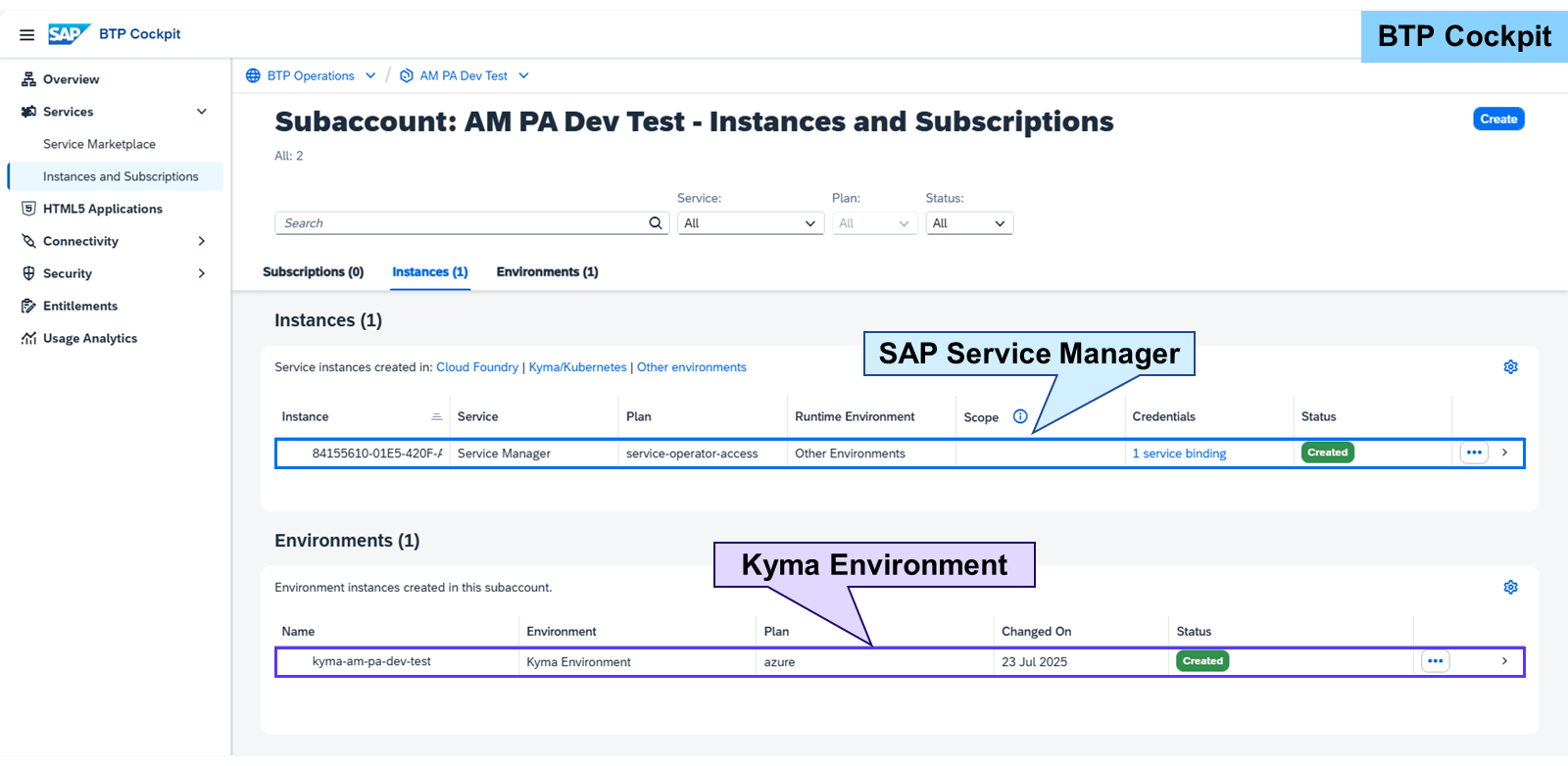Click the Service Manager service cell
The image size is (1568, 766).
click(x=504, y=454)
